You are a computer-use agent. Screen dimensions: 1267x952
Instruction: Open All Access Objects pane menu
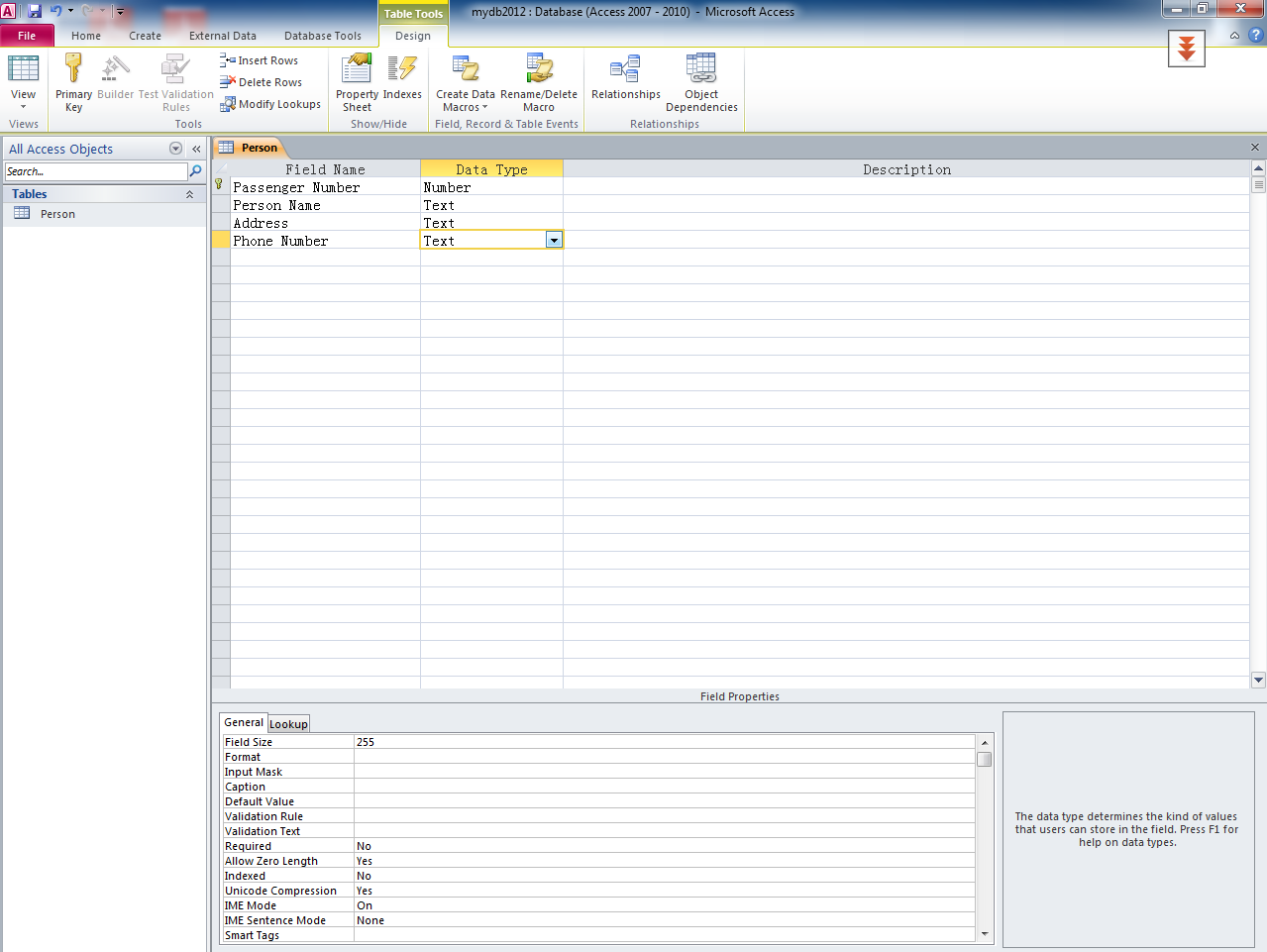point(175,149)
